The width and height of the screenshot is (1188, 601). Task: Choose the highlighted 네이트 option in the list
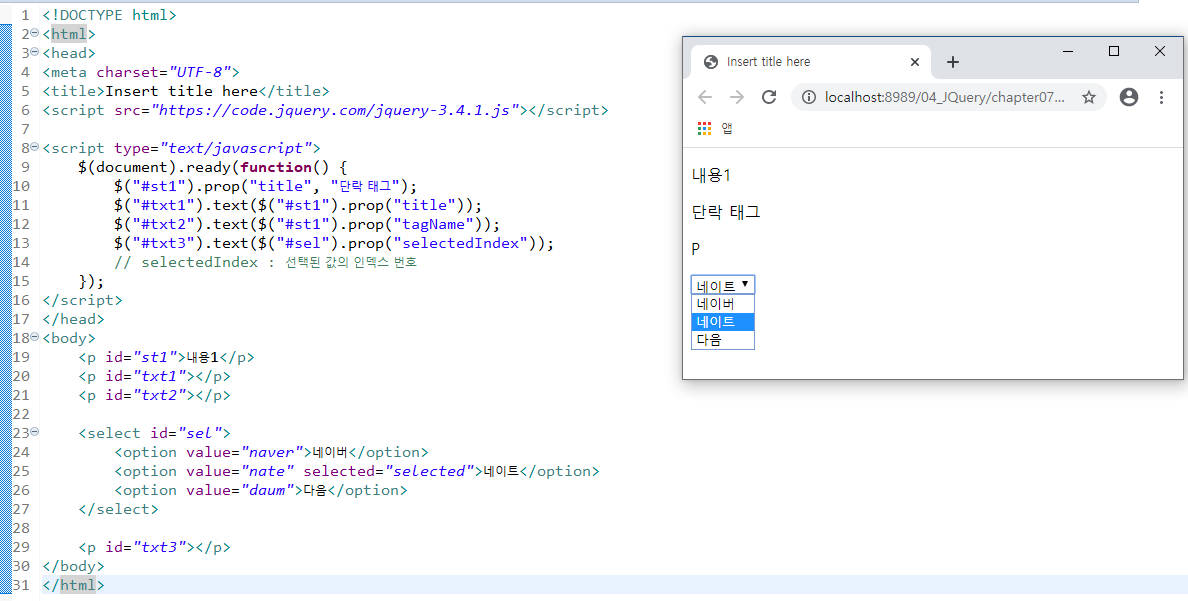point(723,321)
